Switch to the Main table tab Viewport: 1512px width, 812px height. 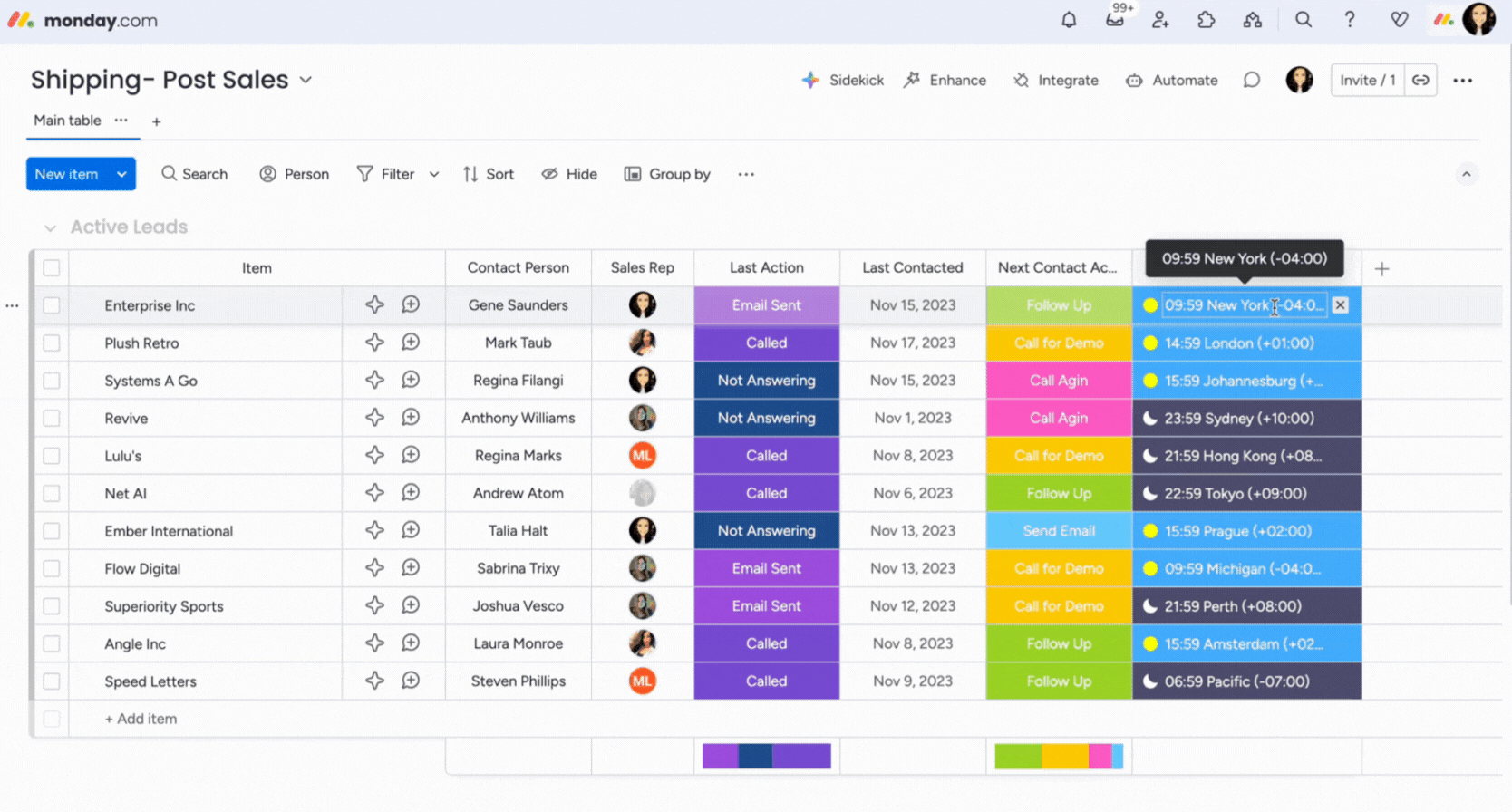[67, 121]
